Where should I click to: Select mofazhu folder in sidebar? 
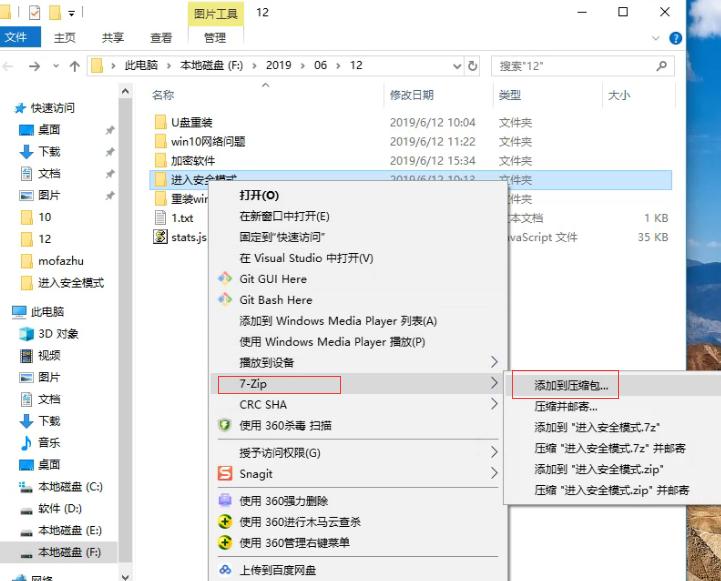(x=61, y=261)
